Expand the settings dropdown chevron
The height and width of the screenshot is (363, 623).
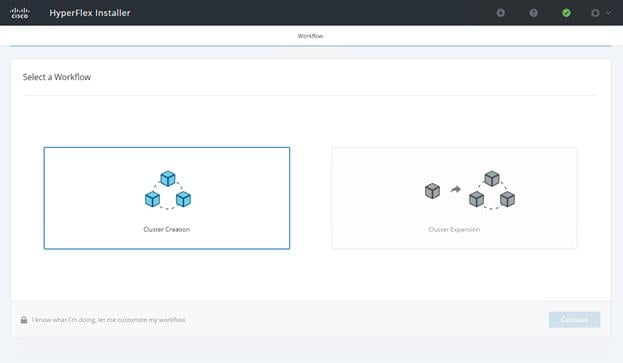point(608,13)
